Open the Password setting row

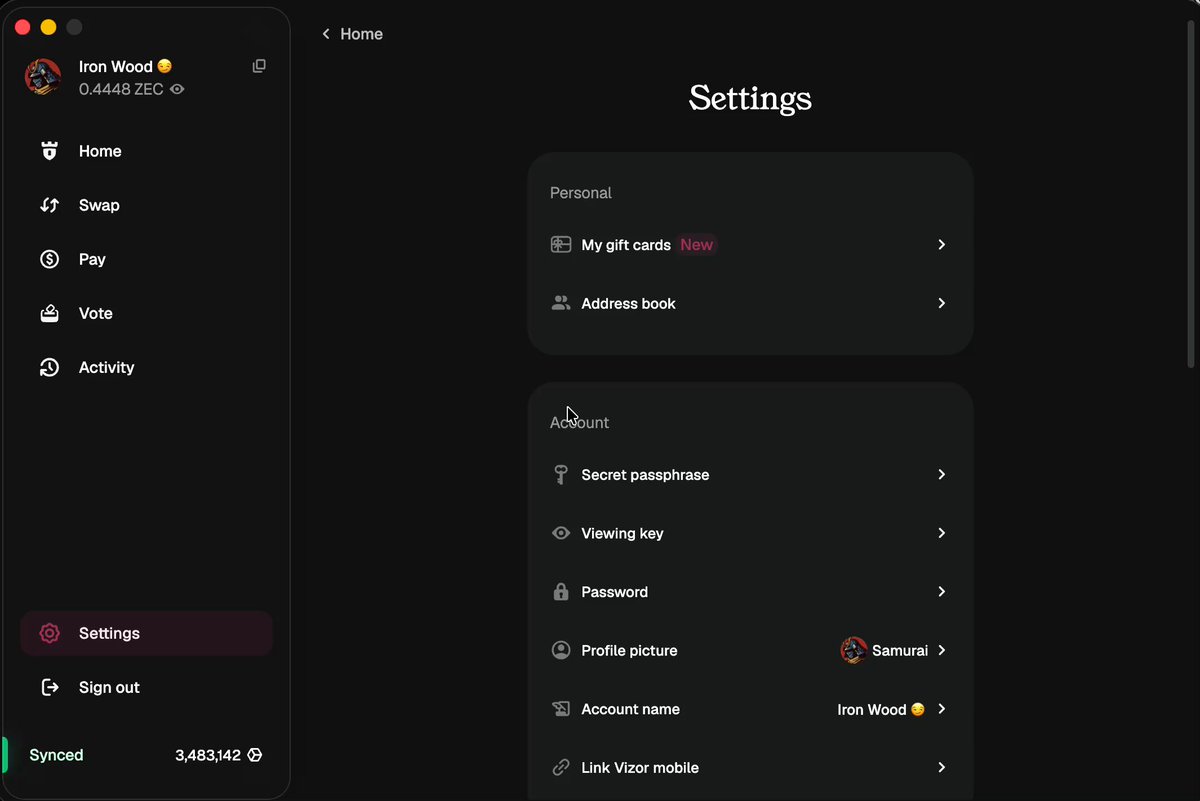pyautogui.click(x=750, y=592)
